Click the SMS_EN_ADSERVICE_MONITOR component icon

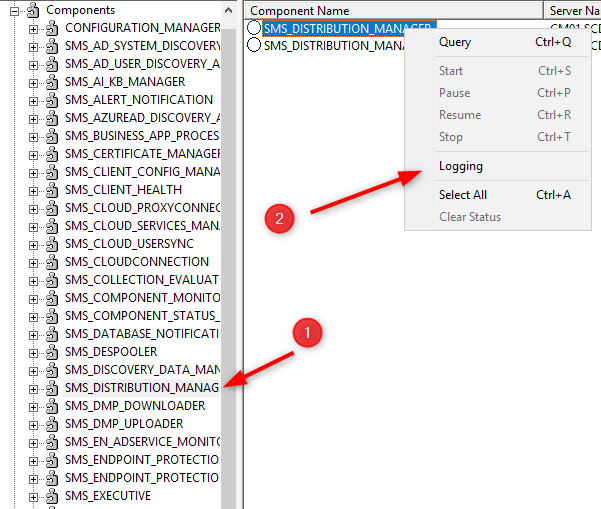[52, 442]
